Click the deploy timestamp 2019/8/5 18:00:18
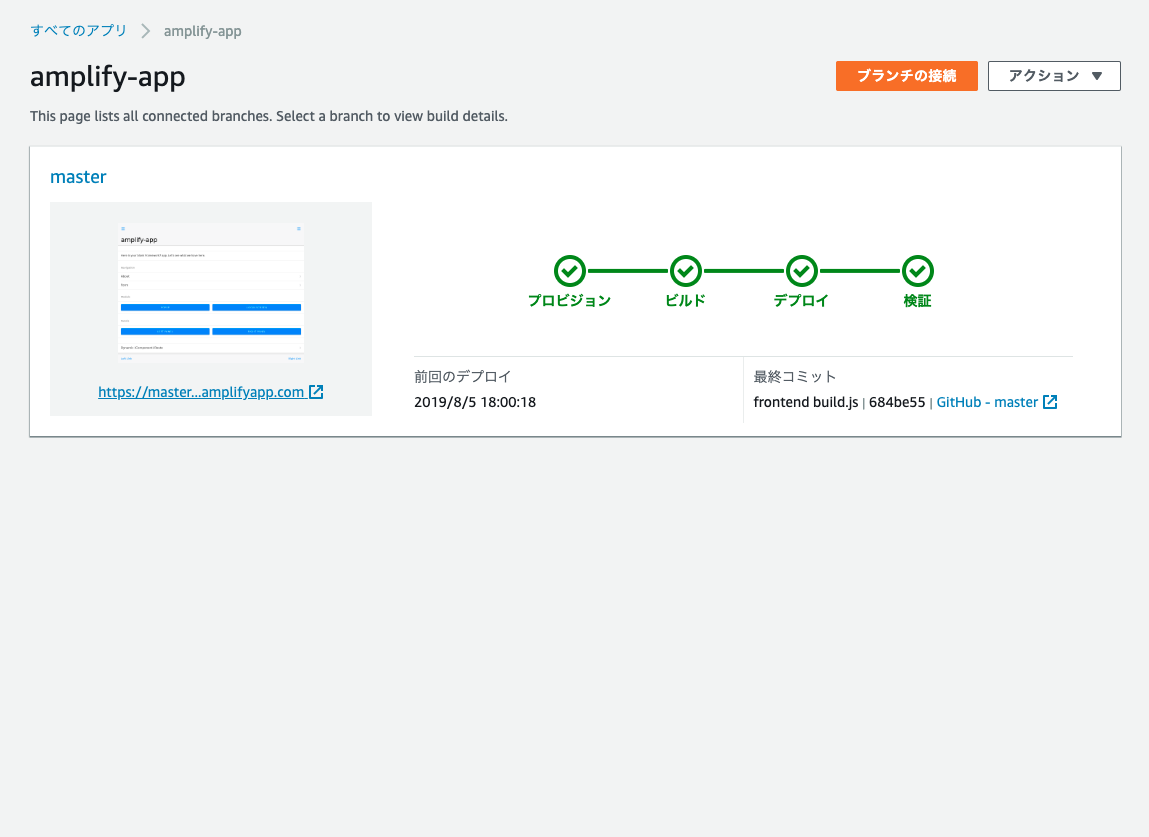Viewport: 1149px width, 837px height. pyautogui.click(x=475, y=402)
